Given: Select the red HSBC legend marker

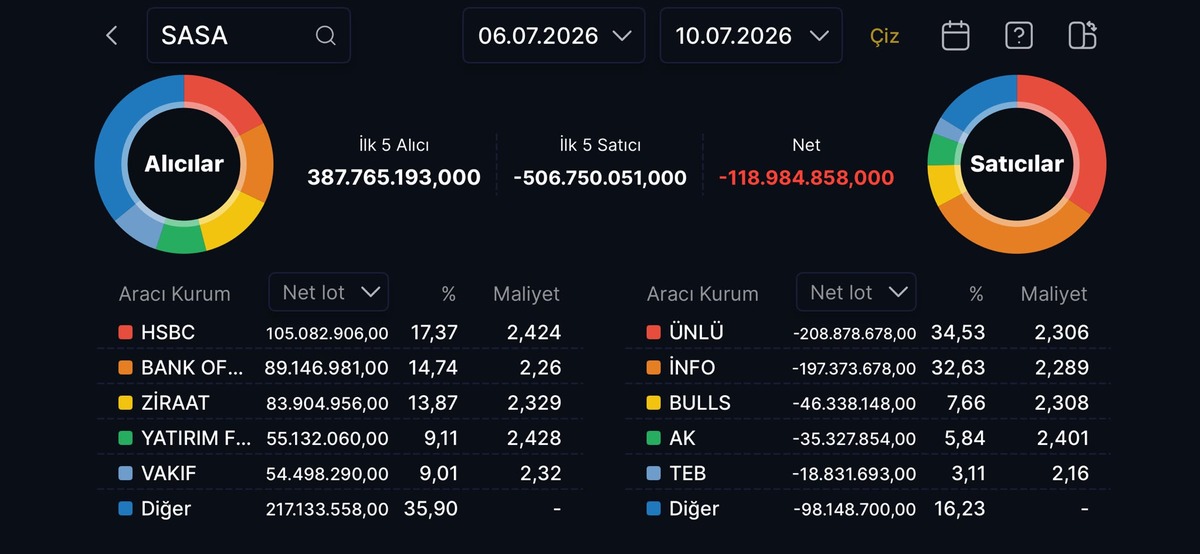Looking at the screenshot, I should tap(125, 332).
